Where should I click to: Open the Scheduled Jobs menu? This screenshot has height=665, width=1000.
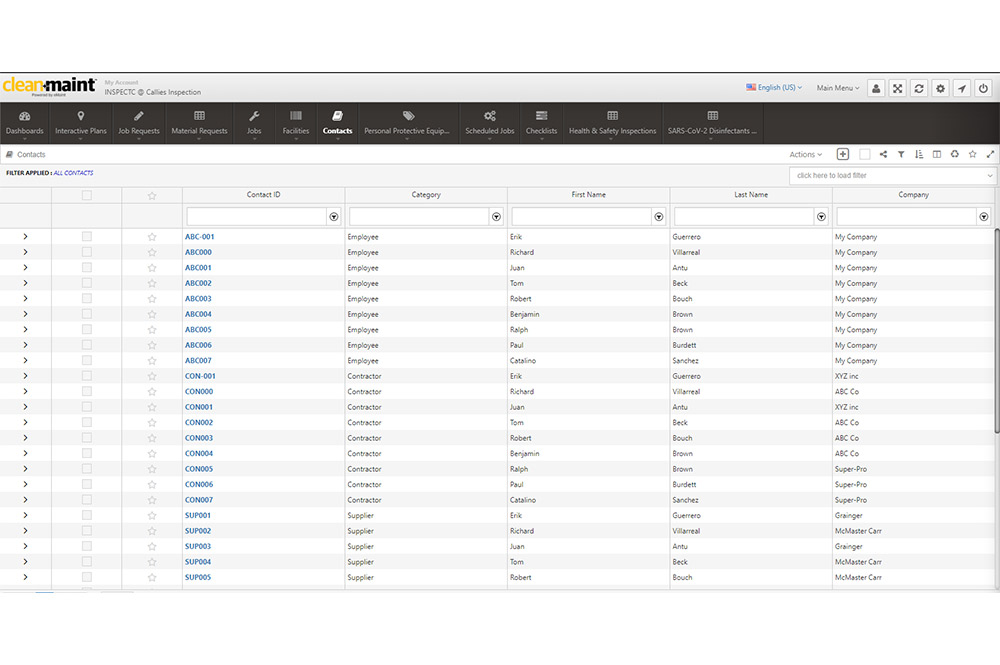point(490,124)
